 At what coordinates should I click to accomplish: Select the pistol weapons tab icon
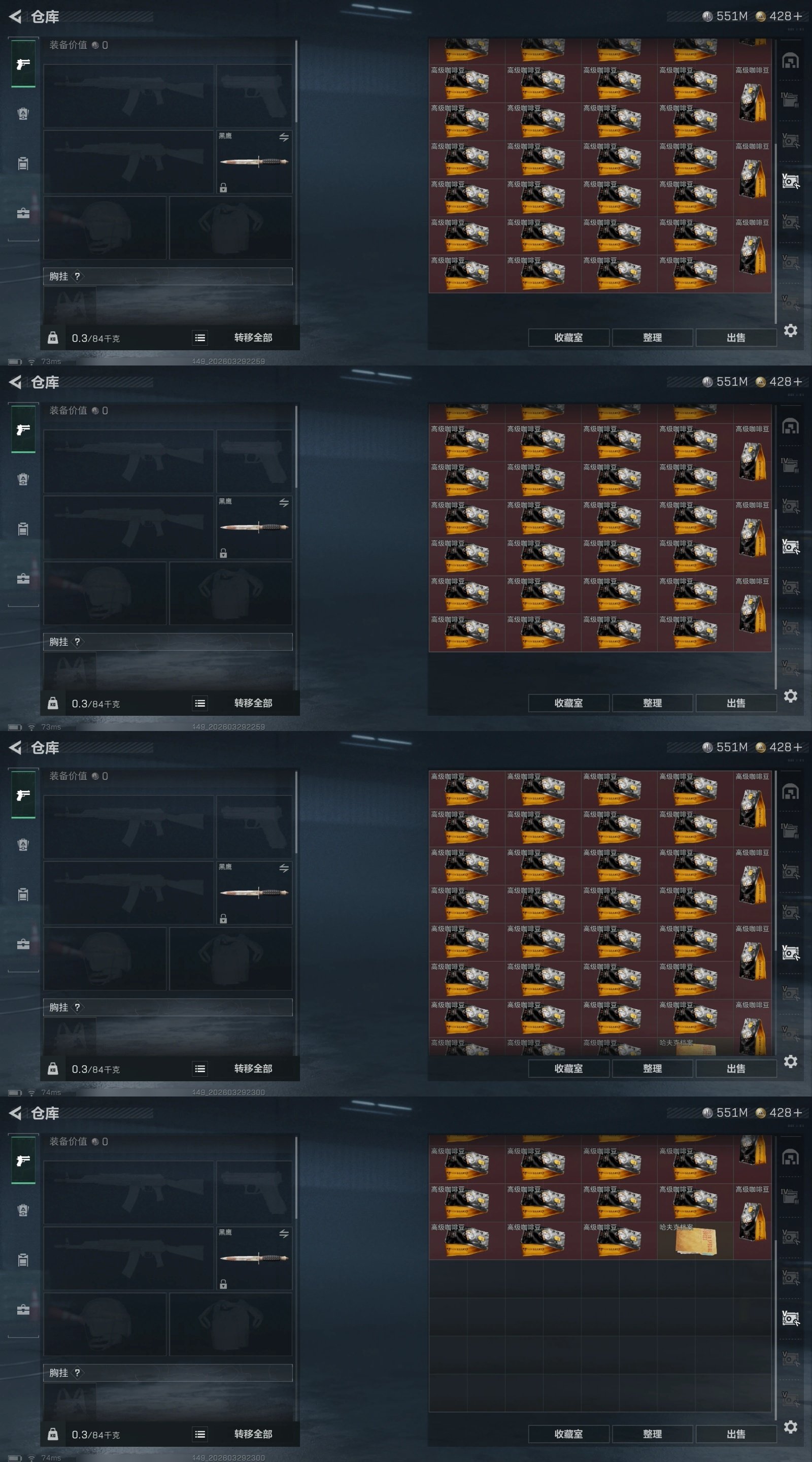coord(23,64)
